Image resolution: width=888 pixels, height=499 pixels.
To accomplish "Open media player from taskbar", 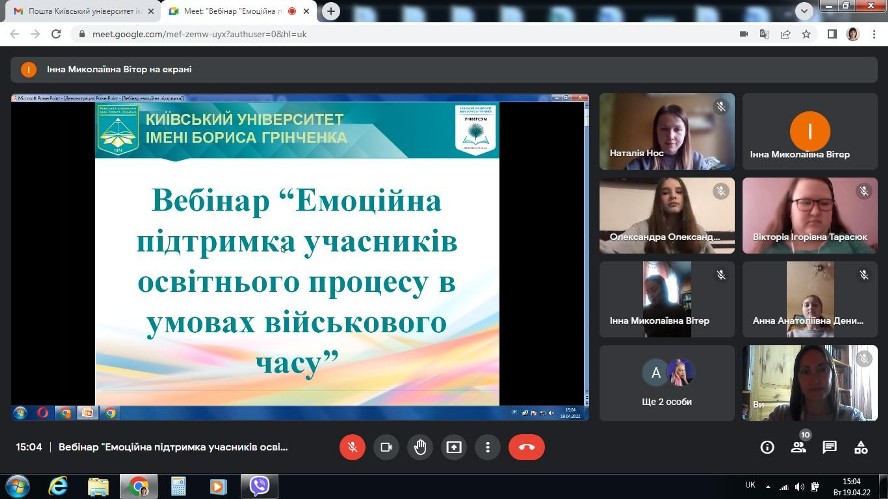I will pos(217,486).
